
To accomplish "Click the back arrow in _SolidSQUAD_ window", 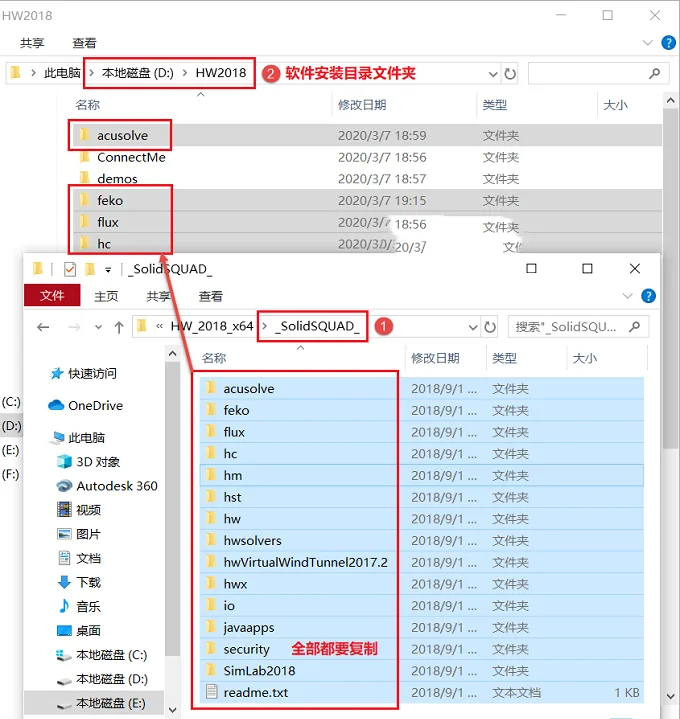I will click(x=43, y=327).
